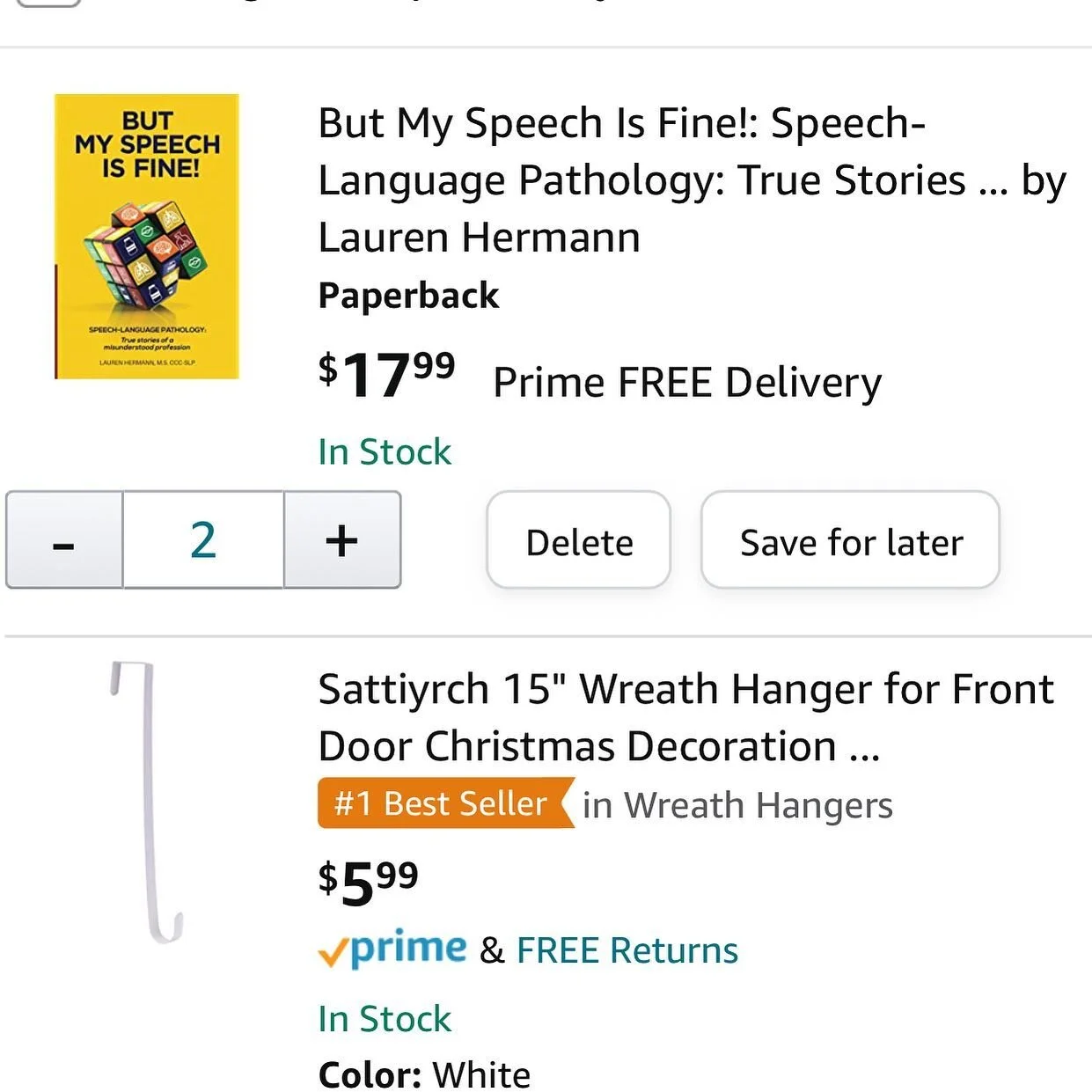1092x1092 pixels.
Task: Open the FREE Returns link
Action: tap(627, 950)
